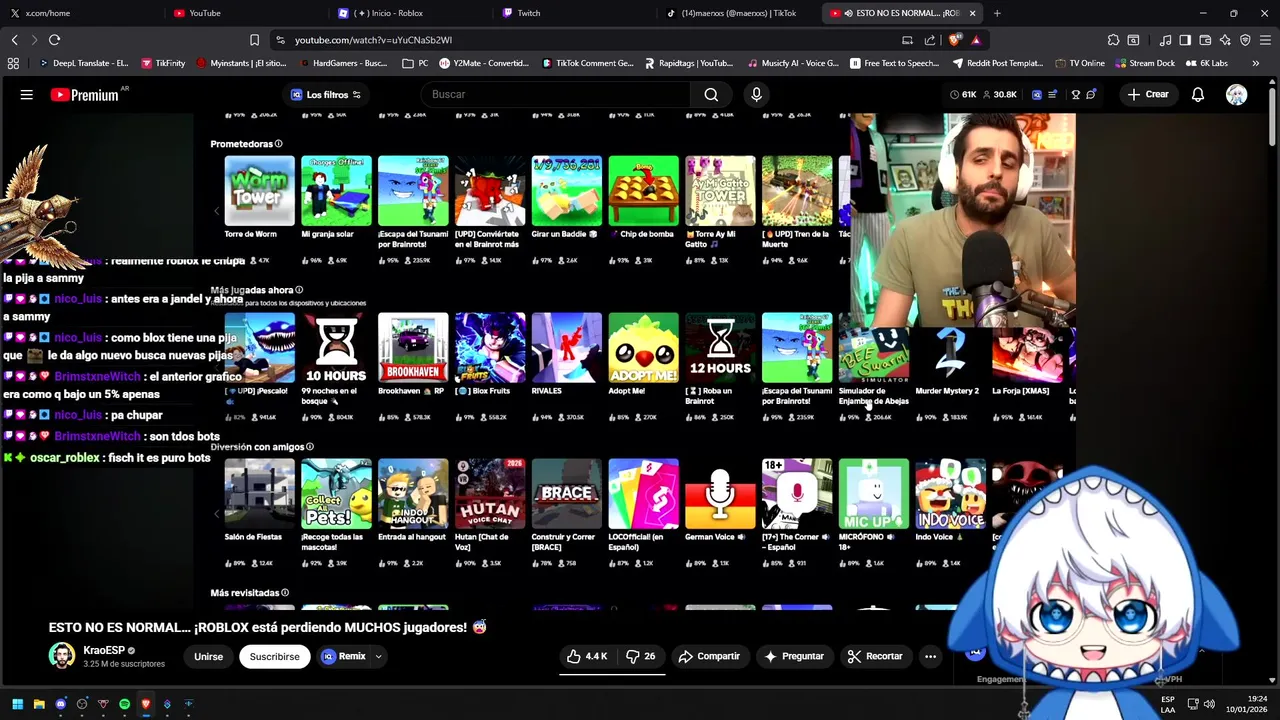
Task: Switch to the Twitch tab
Action: pyautogui.click(x=574, y=13)
